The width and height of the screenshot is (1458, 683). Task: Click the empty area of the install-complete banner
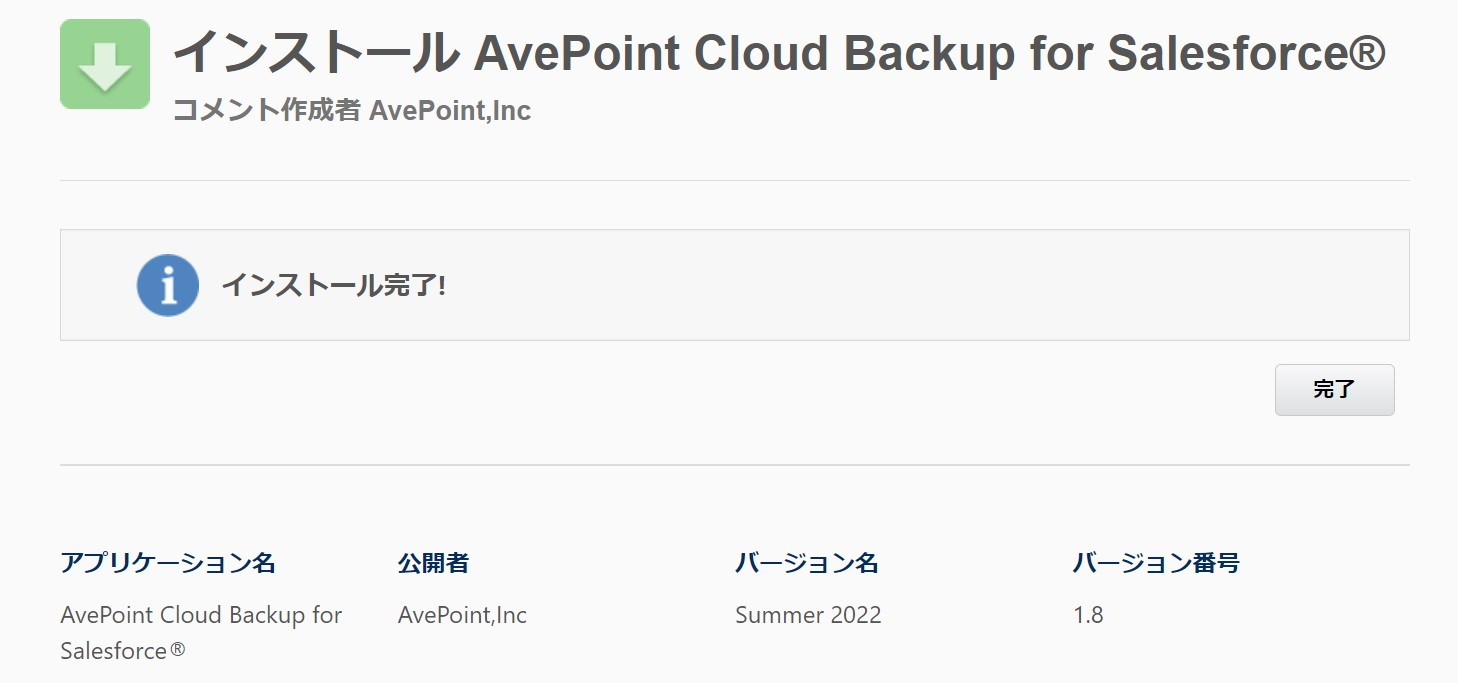900,286
